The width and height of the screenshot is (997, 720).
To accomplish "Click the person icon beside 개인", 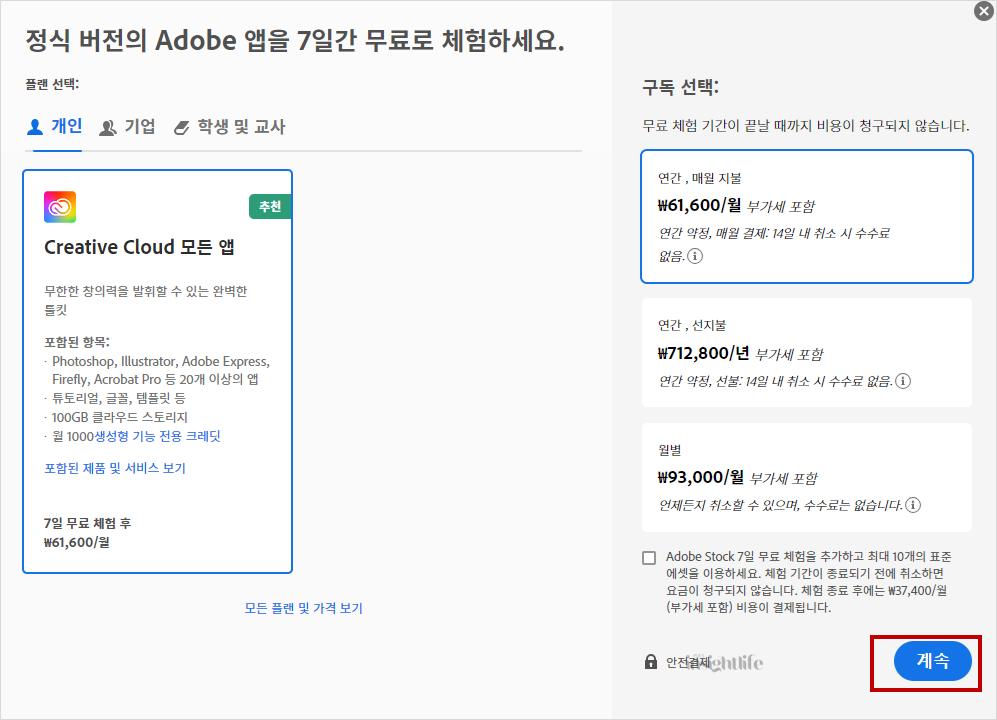I will [35, 127].
